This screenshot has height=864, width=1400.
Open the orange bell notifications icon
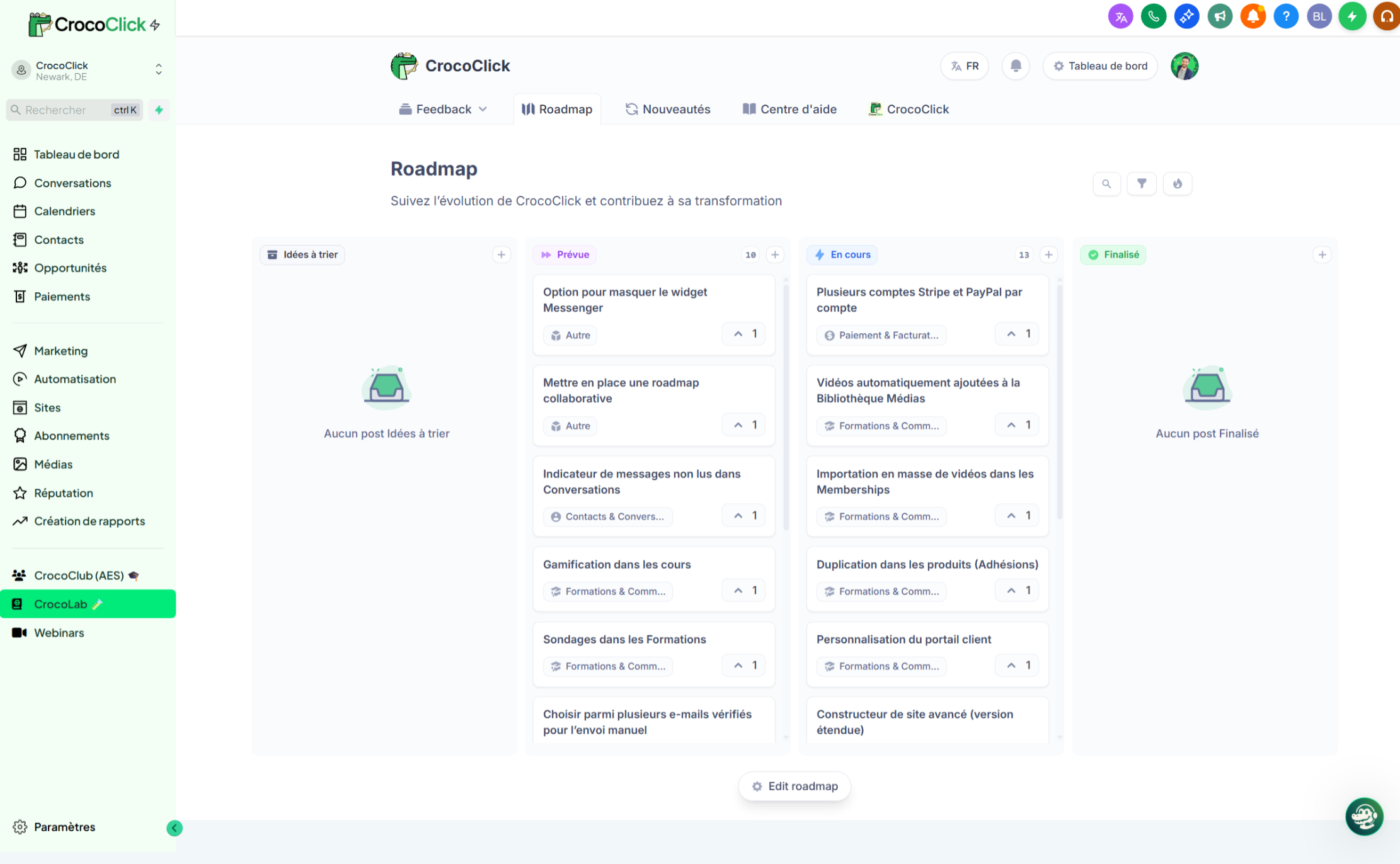[1253, 17]
